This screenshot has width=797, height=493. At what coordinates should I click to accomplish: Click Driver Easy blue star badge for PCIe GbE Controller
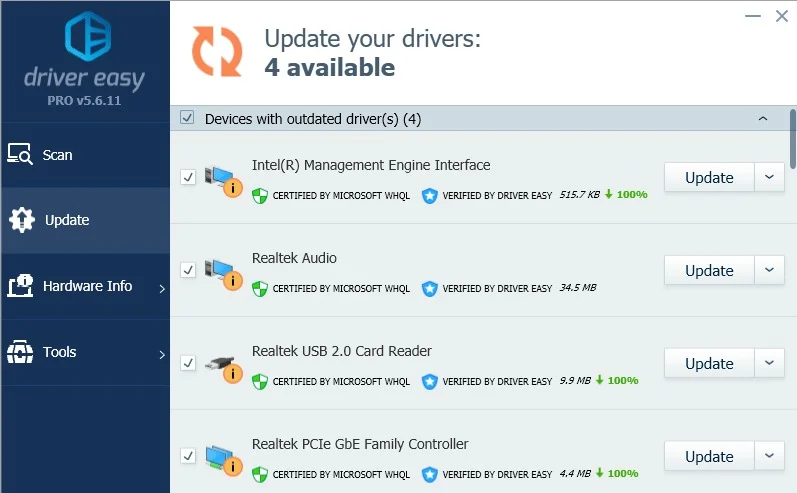click(430, 474)
